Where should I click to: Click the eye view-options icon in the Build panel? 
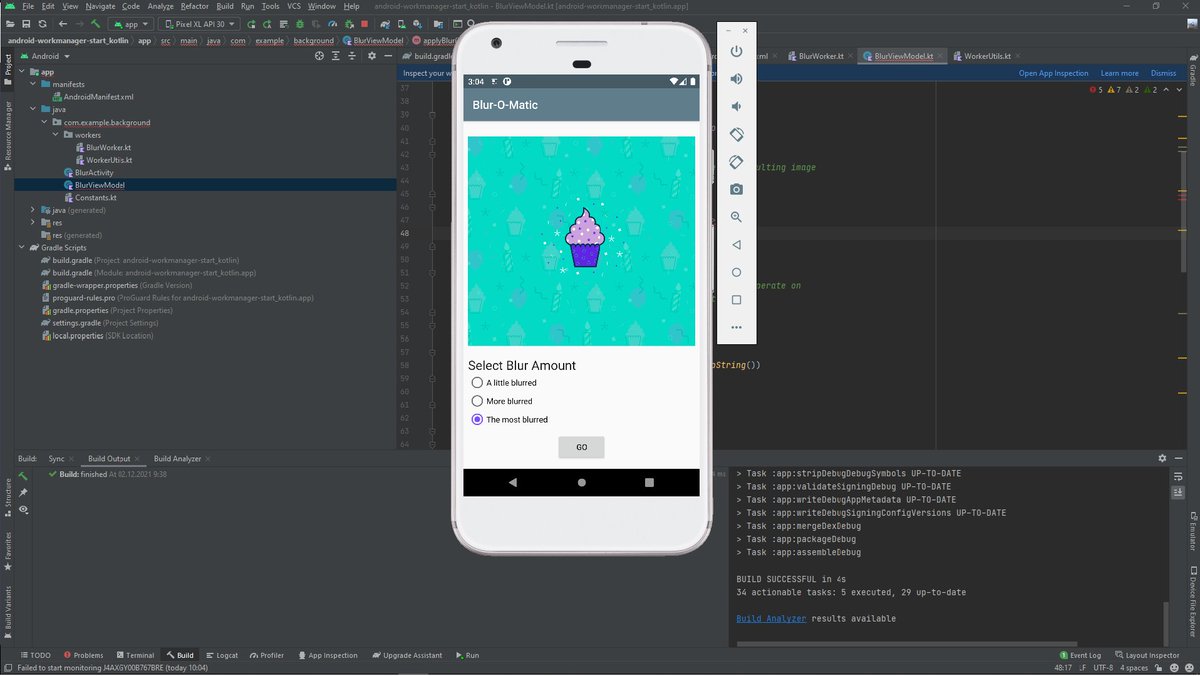point(23,509)
